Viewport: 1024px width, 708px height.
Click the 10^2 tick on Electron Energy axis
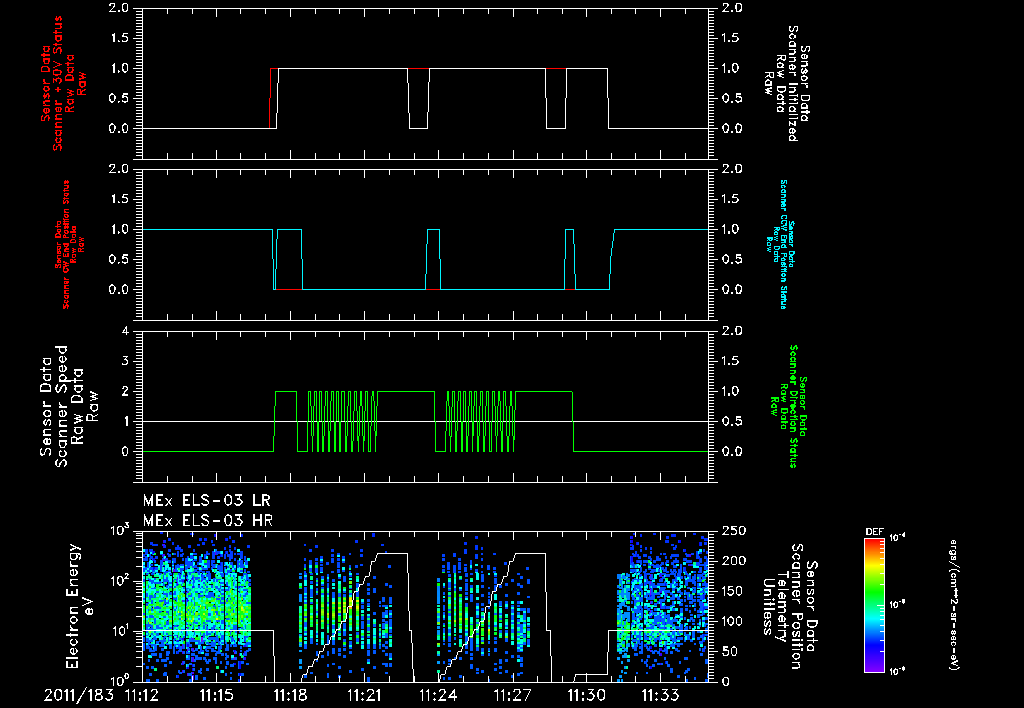click(x=120, y=581)
